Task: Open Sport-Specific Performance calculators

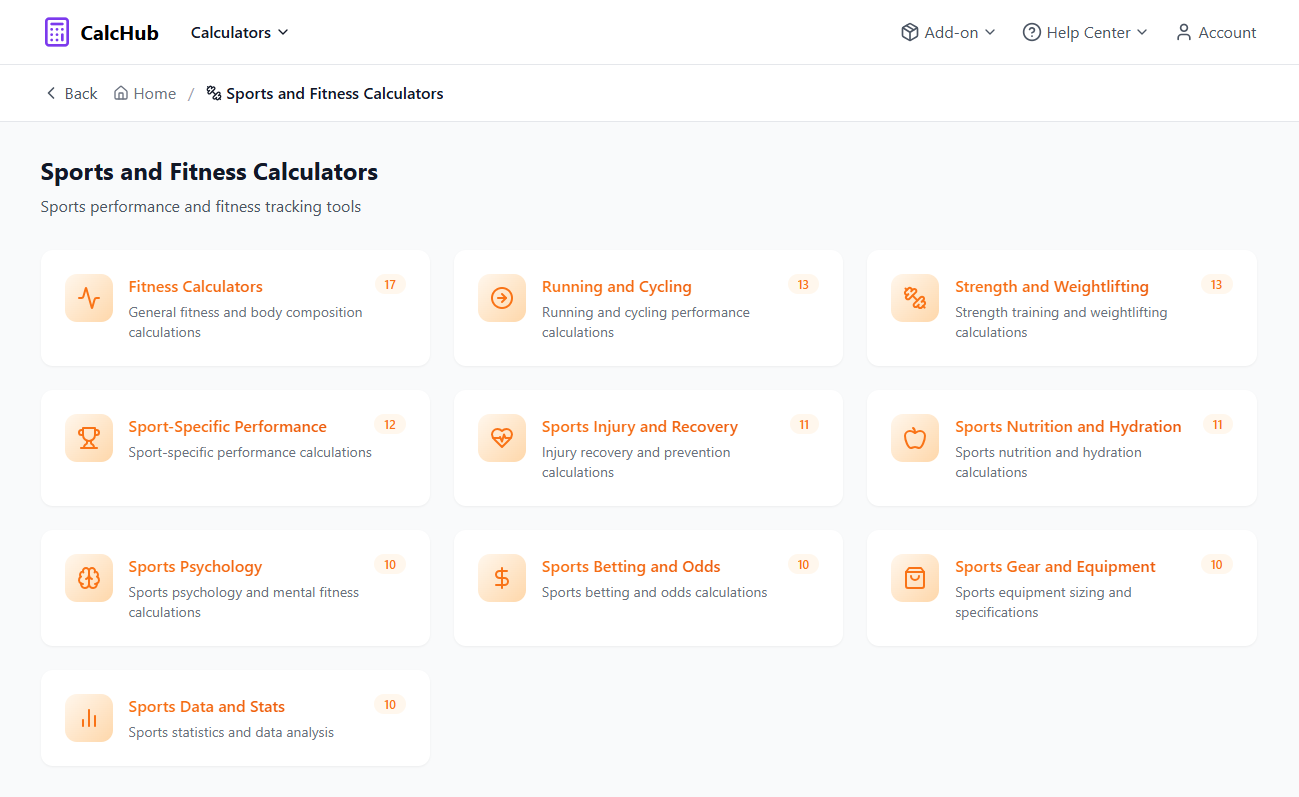Action: [236, 448]
